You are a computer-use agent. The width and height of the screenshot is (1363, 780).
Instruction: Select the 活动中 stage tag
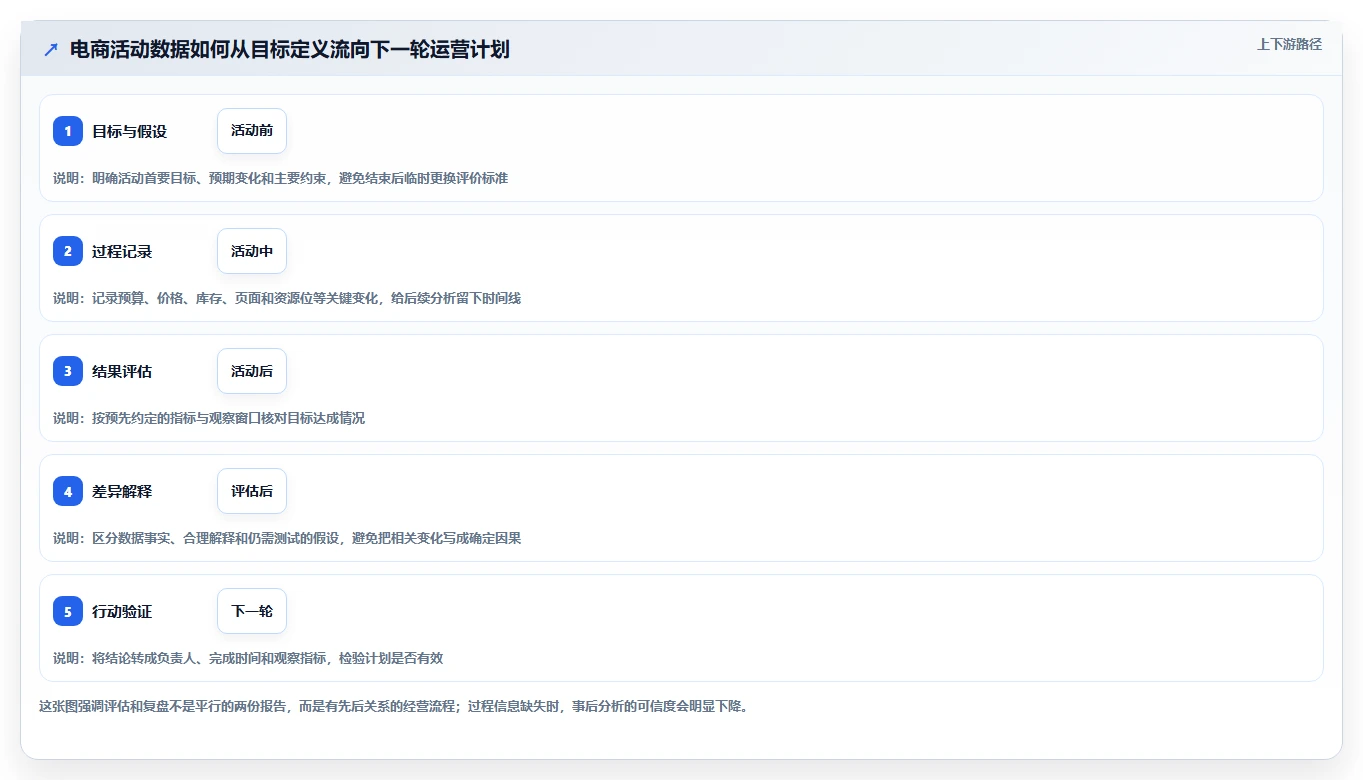click(x=252, y=251)
